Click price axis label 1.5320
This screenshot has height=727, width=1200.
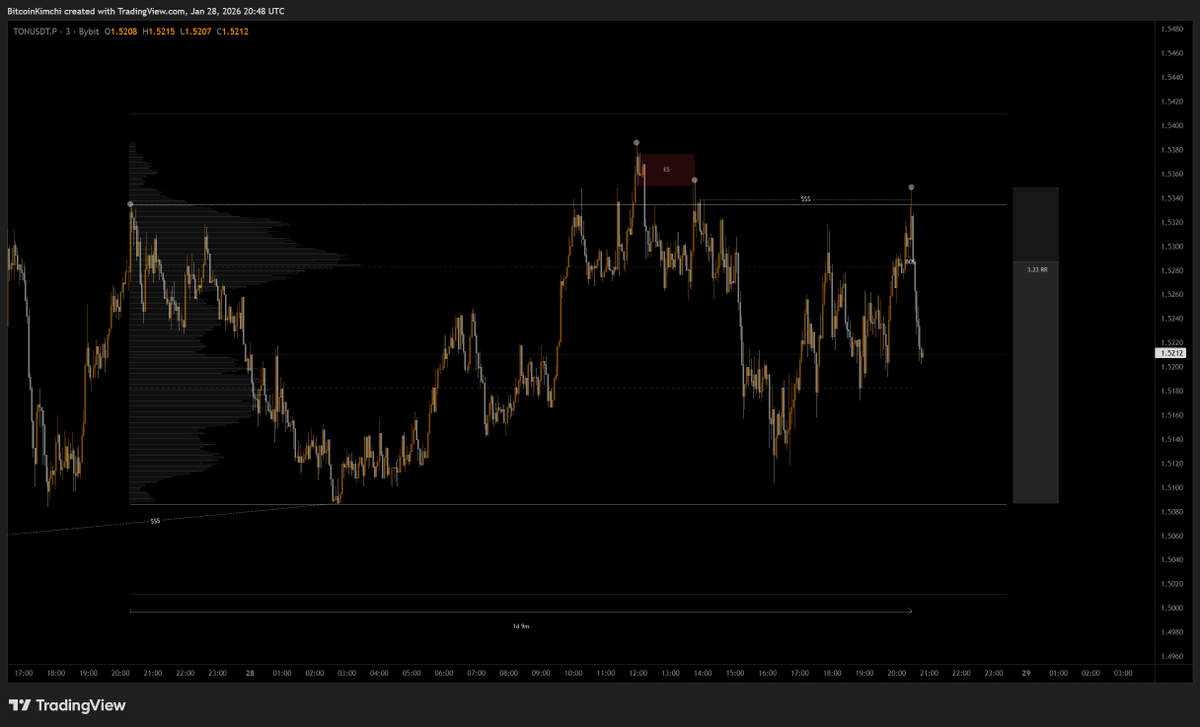(x=1172, y=222)
